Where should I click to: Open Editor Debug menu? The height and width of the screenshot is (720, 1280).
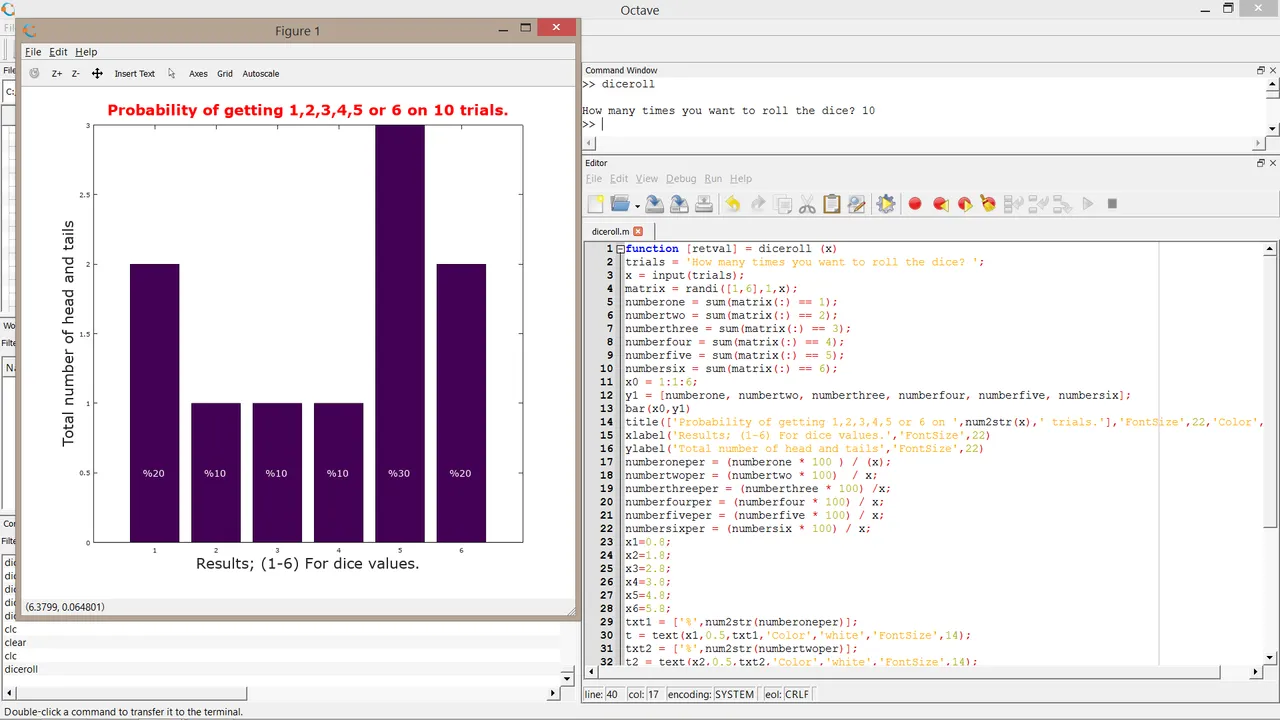click(x=681, y=179)
